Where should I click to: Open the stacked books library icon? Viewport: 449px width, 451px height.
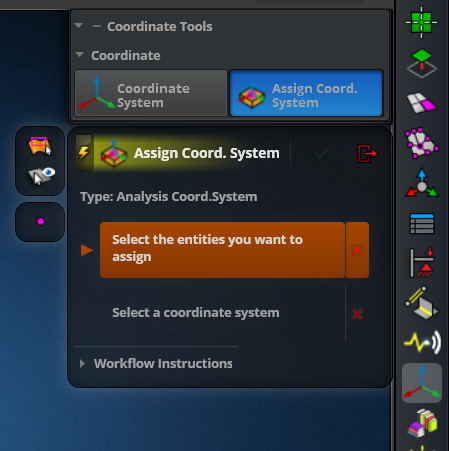[x=422, y=423]
